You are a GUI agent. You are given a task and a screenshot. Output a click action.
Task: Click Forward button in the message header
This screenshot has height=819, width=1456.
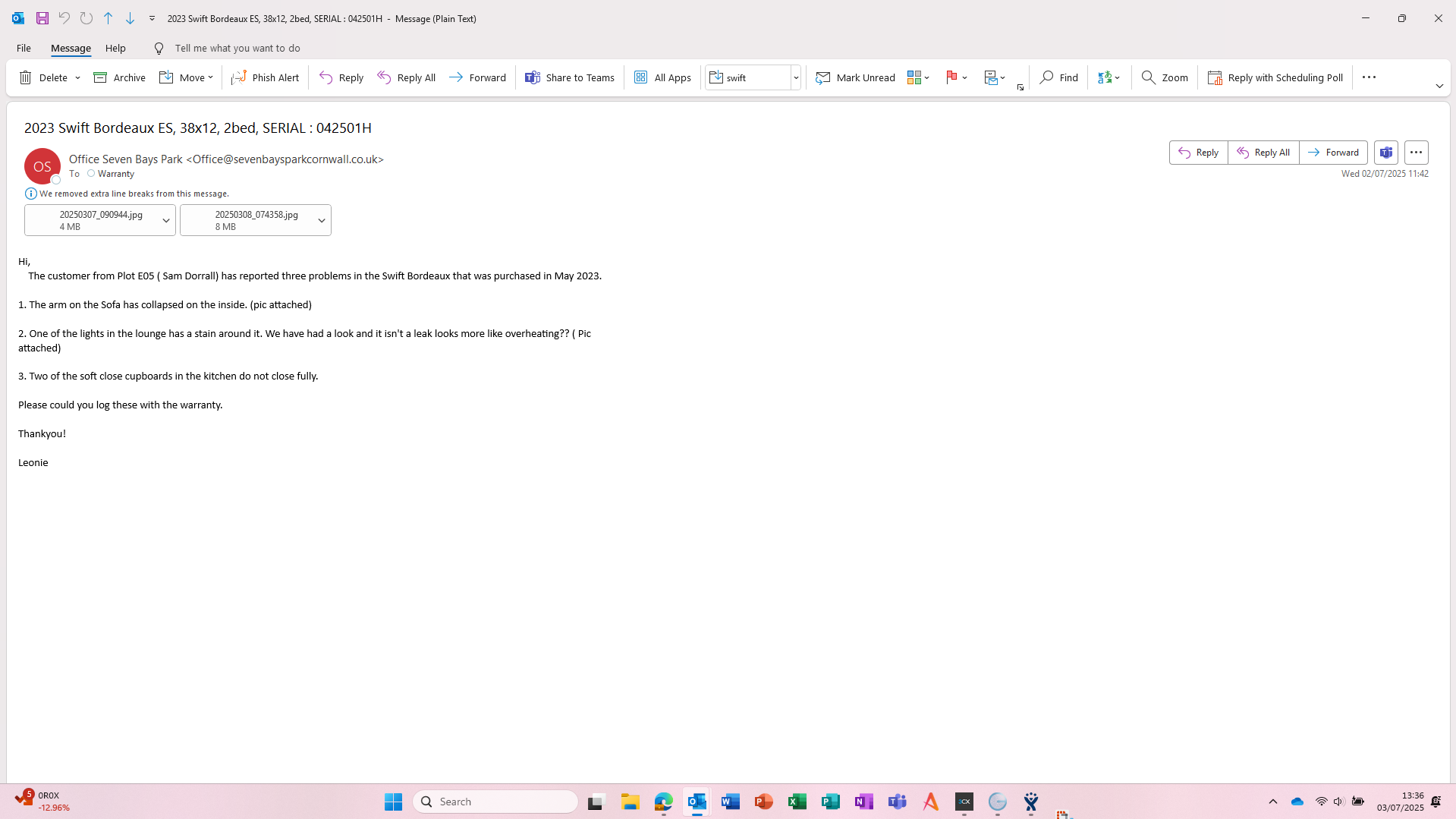tap(1333, 153)
